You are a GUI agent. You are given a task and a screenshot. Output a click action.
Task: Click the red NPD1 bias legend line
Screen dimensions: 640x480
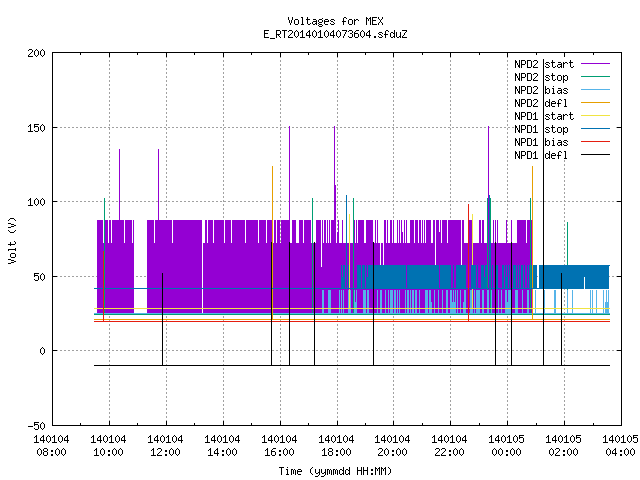[x=596, y=142]
